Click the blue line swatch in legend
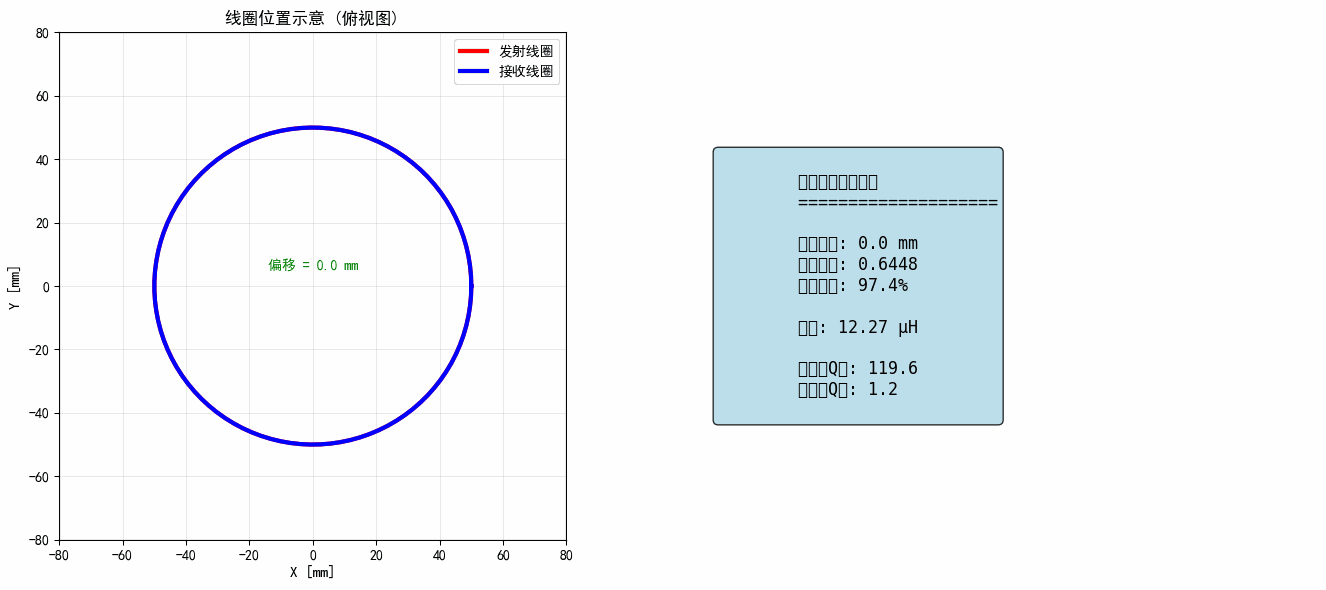 point(475,71)
